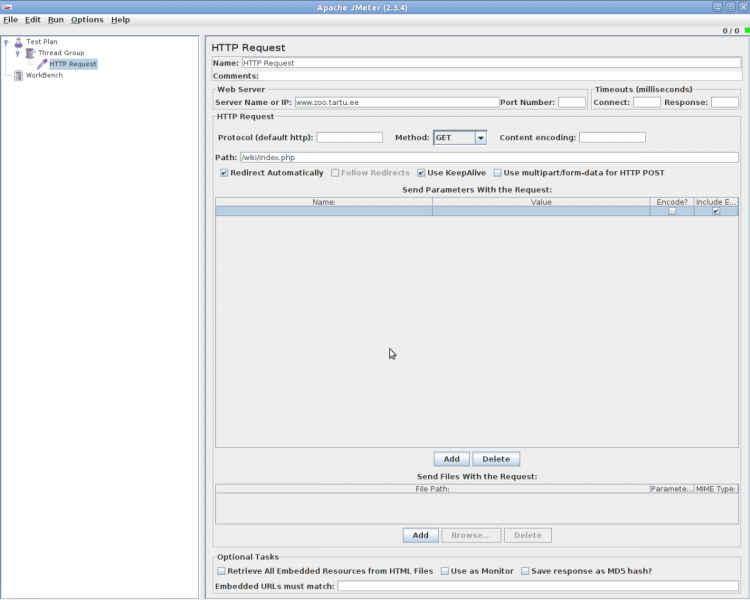Minimize the JMeter window
Image resolution: width=750 pixels, height=600 pixels.
(717, 7)
